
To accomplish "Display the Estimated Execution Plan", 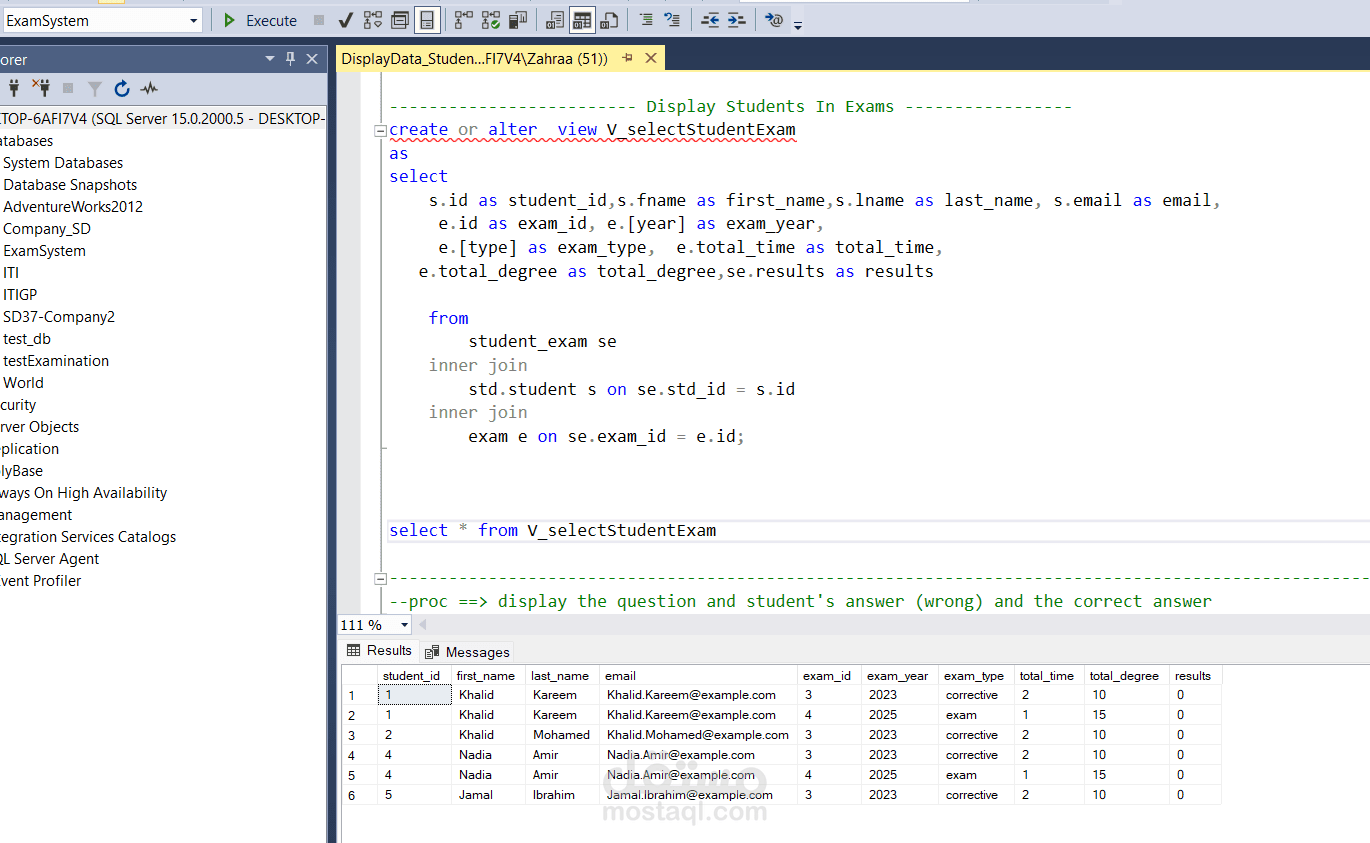I will 373,20.
